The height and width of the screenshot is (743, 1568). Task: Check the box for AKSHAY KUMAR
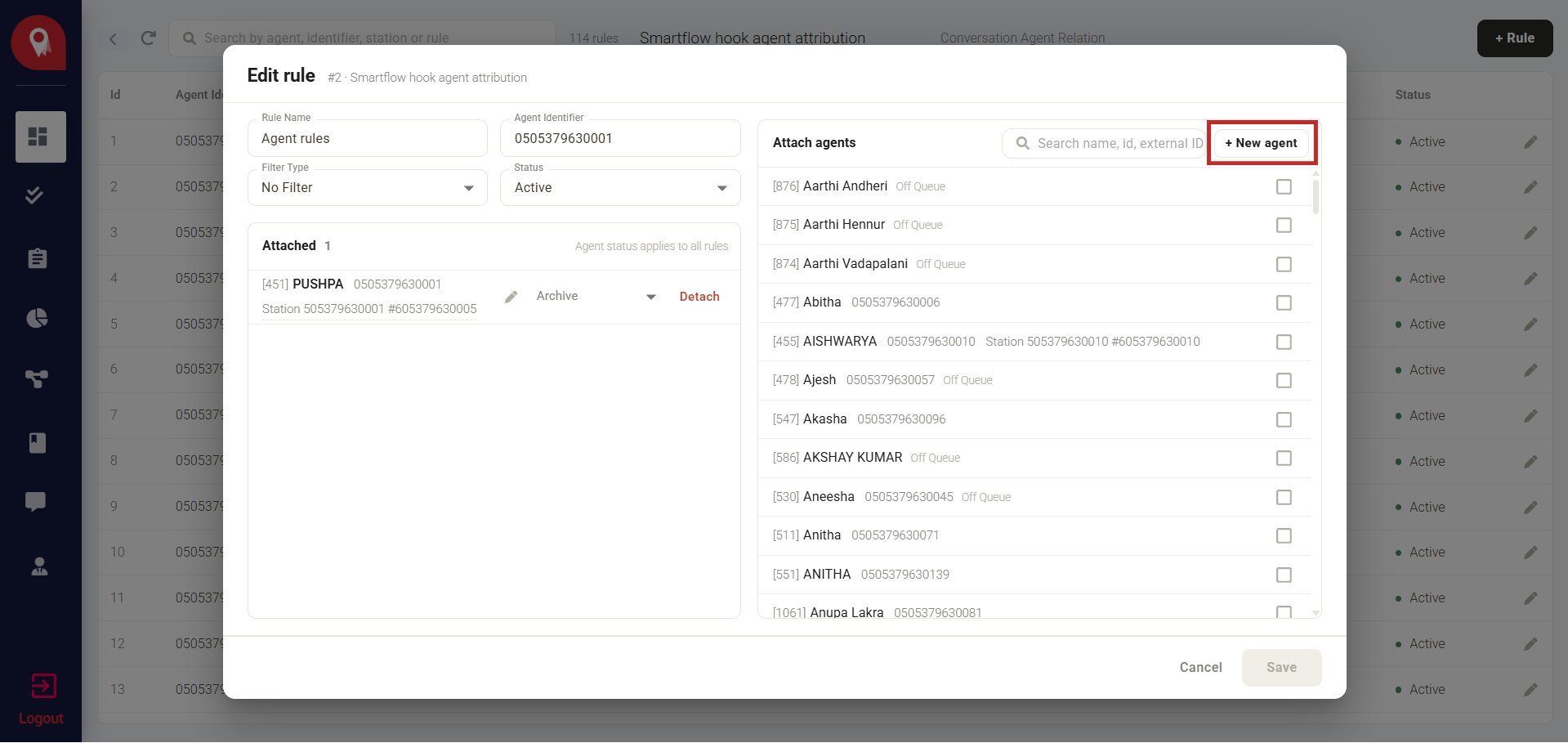1284,458
